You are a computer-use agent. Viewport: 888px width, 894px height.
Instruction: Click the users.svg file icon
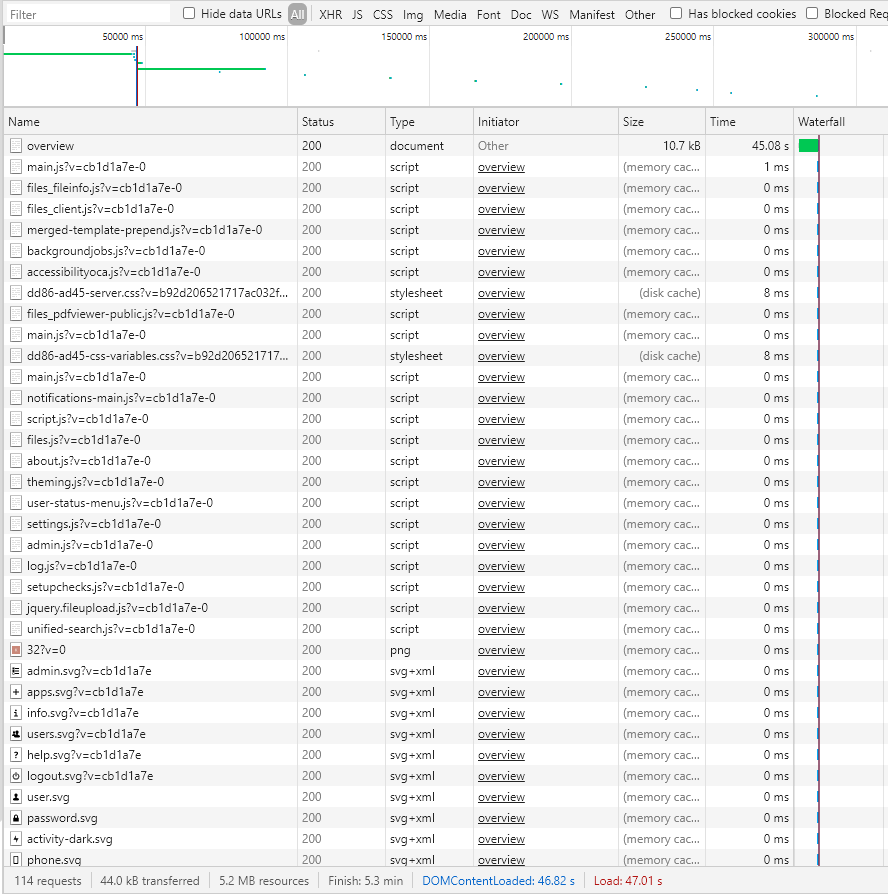pyautogui.click(x=16, y=734)
